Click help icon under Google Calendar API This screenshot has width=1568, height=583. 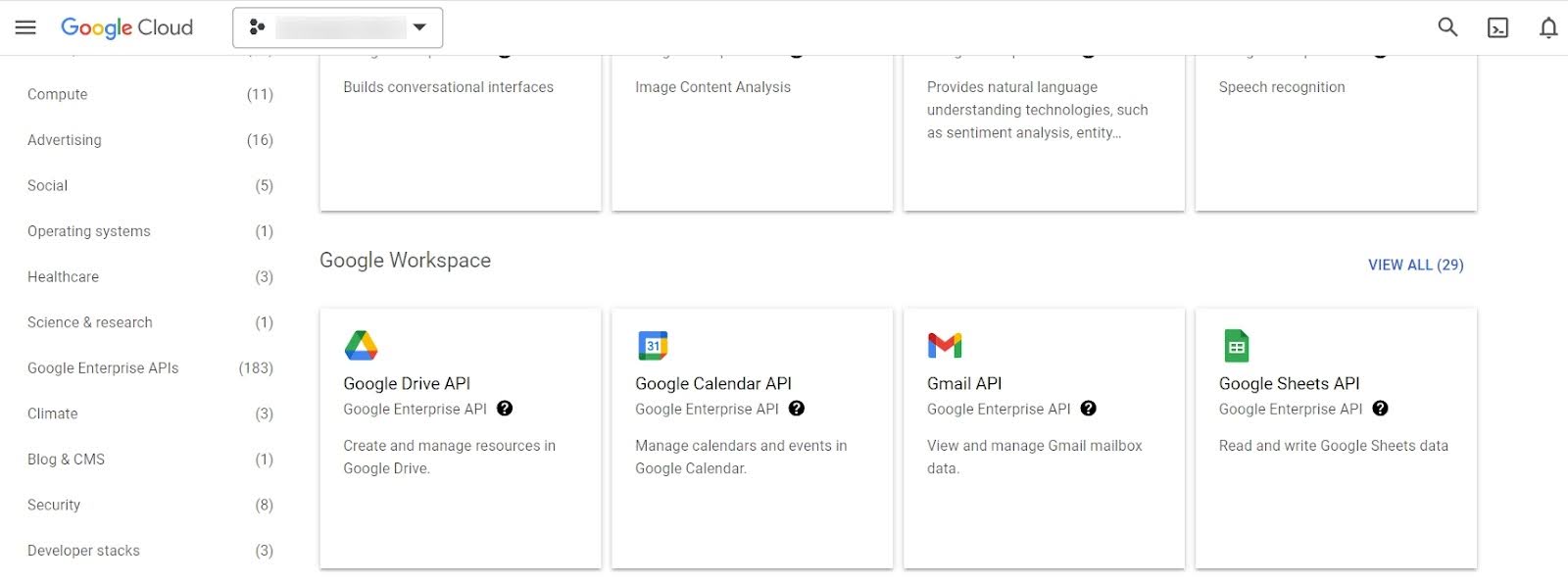(x=797, y=409)
